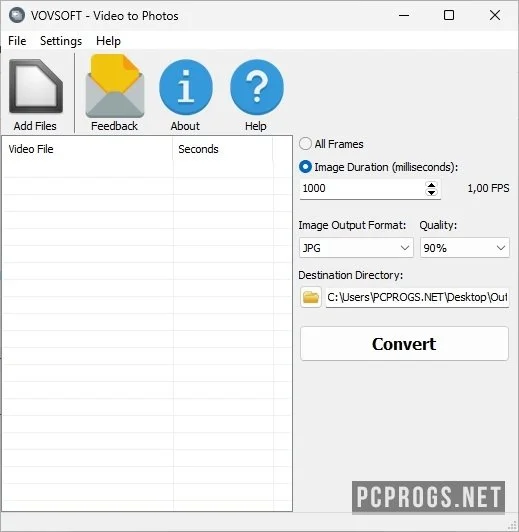
Task: Click the Destination Directory path field
Action: tap(417, 297)
